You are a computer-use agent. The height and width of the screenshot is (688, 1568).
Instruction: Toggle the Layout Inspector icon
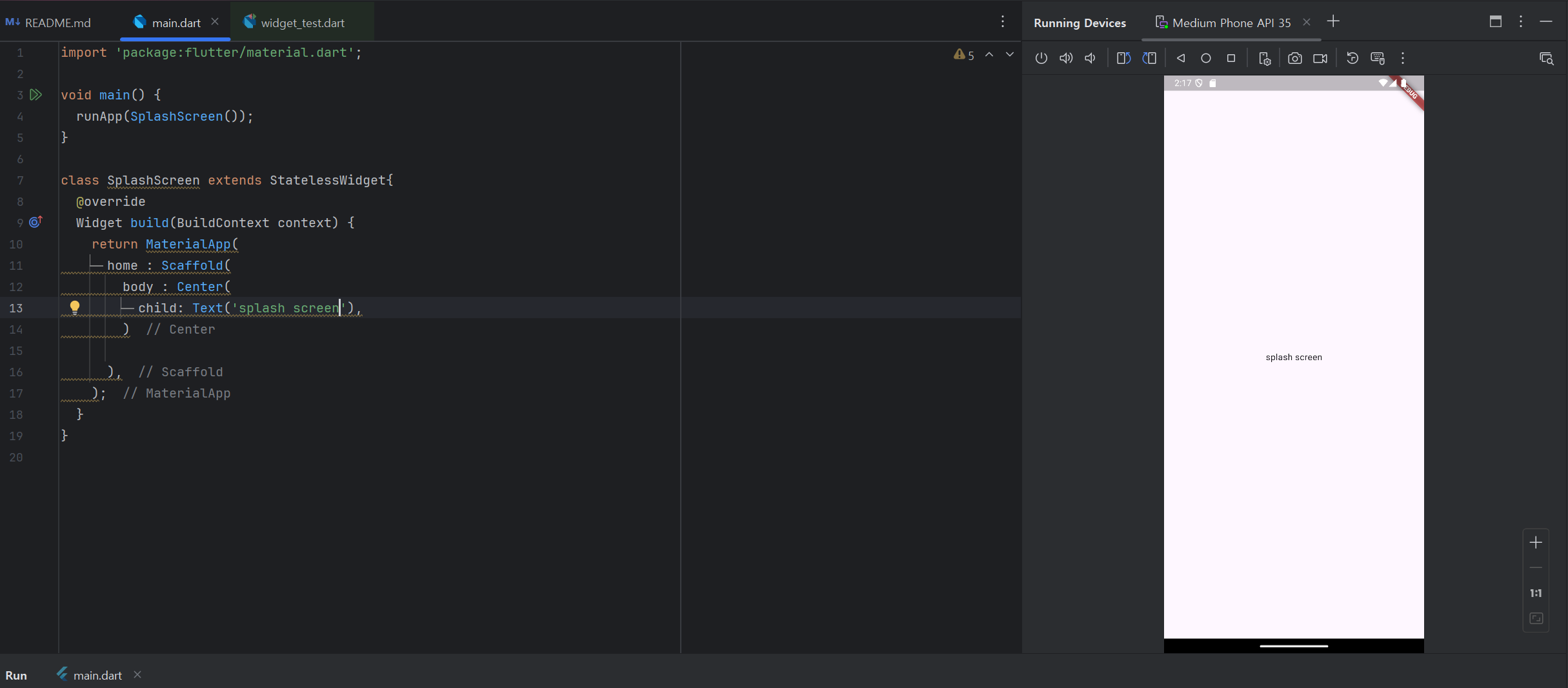[x=1547, y=58]
